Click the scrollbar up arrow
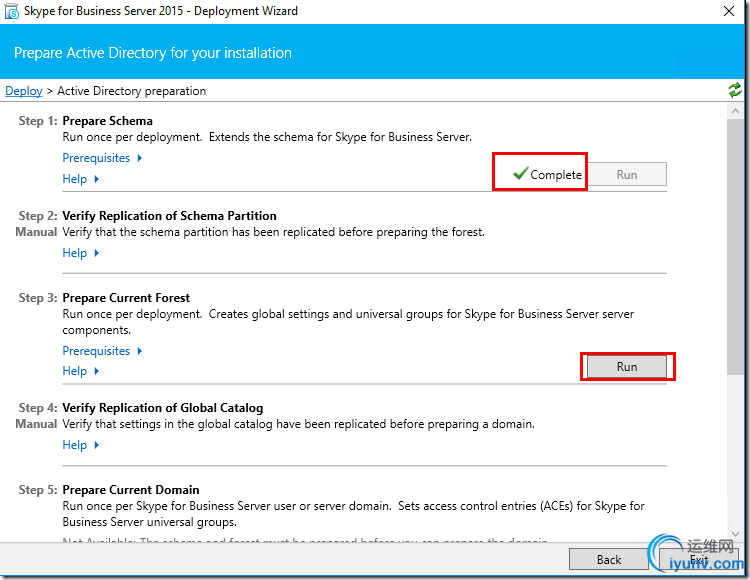Viewport: 750px width, 580px height. click(x=735, y=111)
